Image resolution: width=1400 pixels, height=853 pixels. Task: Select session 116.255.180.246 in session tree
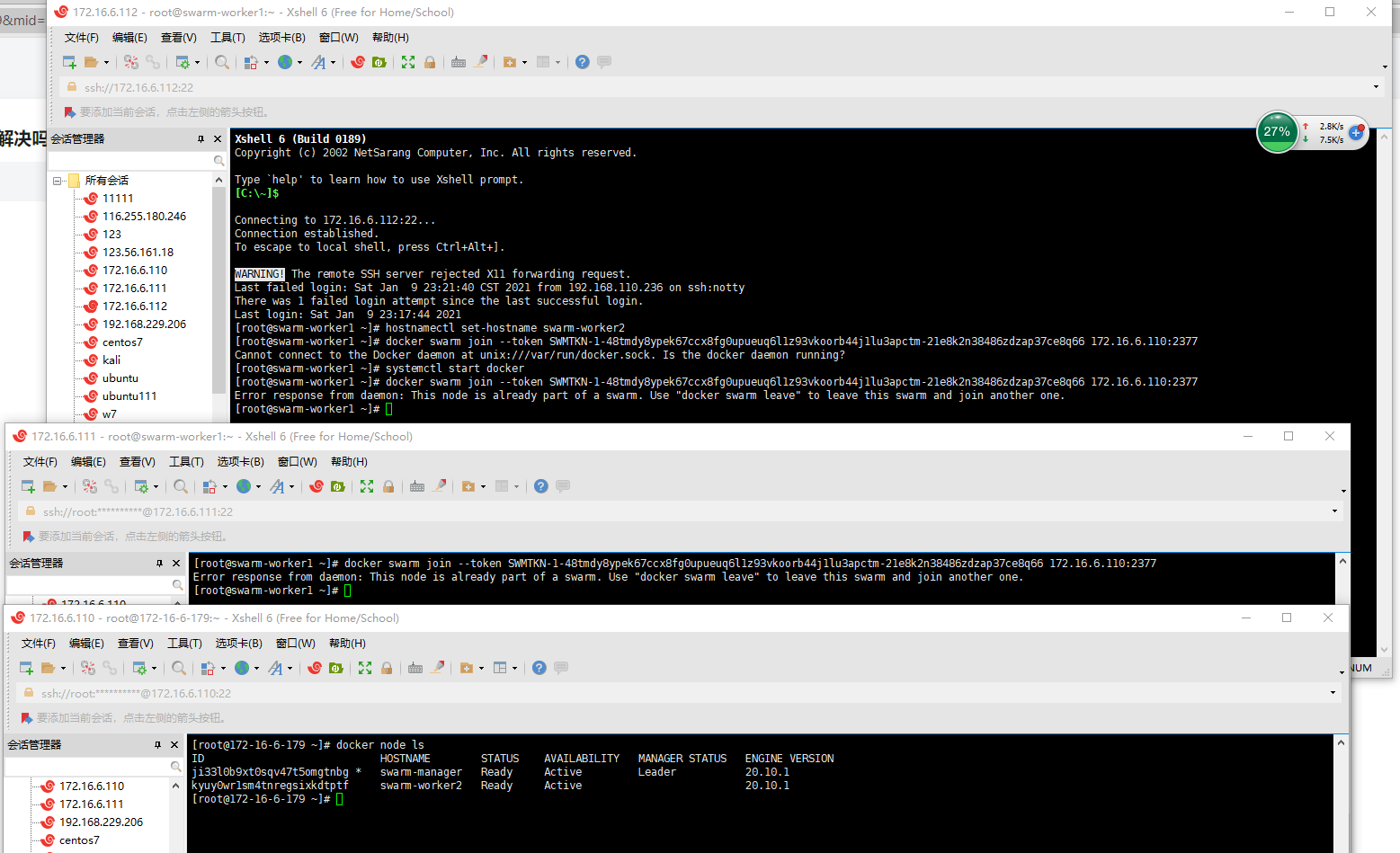click(x=144, y=217)
